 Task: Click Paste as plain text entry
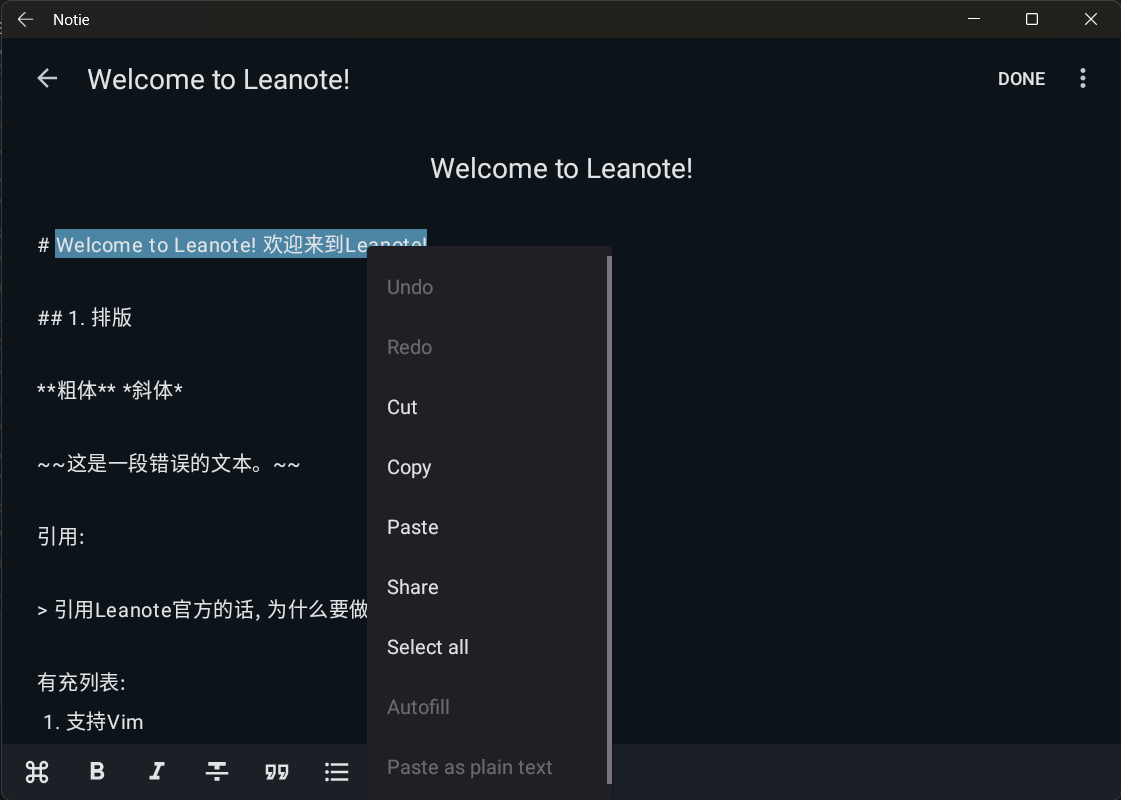[x=488, y=767]
